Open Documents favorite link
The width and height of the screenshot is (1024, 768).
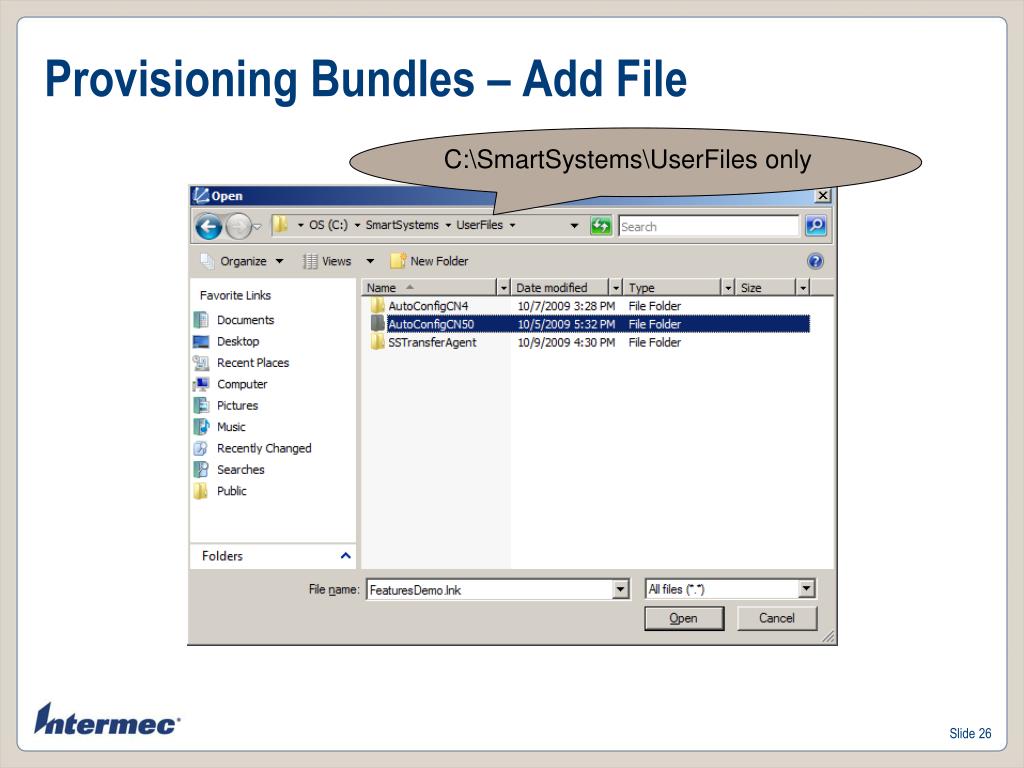coord(245,320)
